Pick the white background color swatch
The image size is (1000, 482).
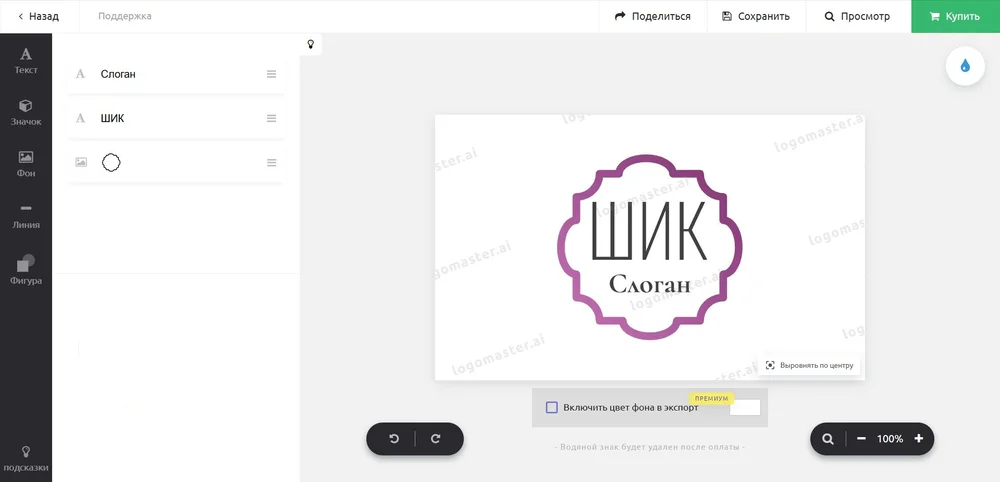(745, 407)
